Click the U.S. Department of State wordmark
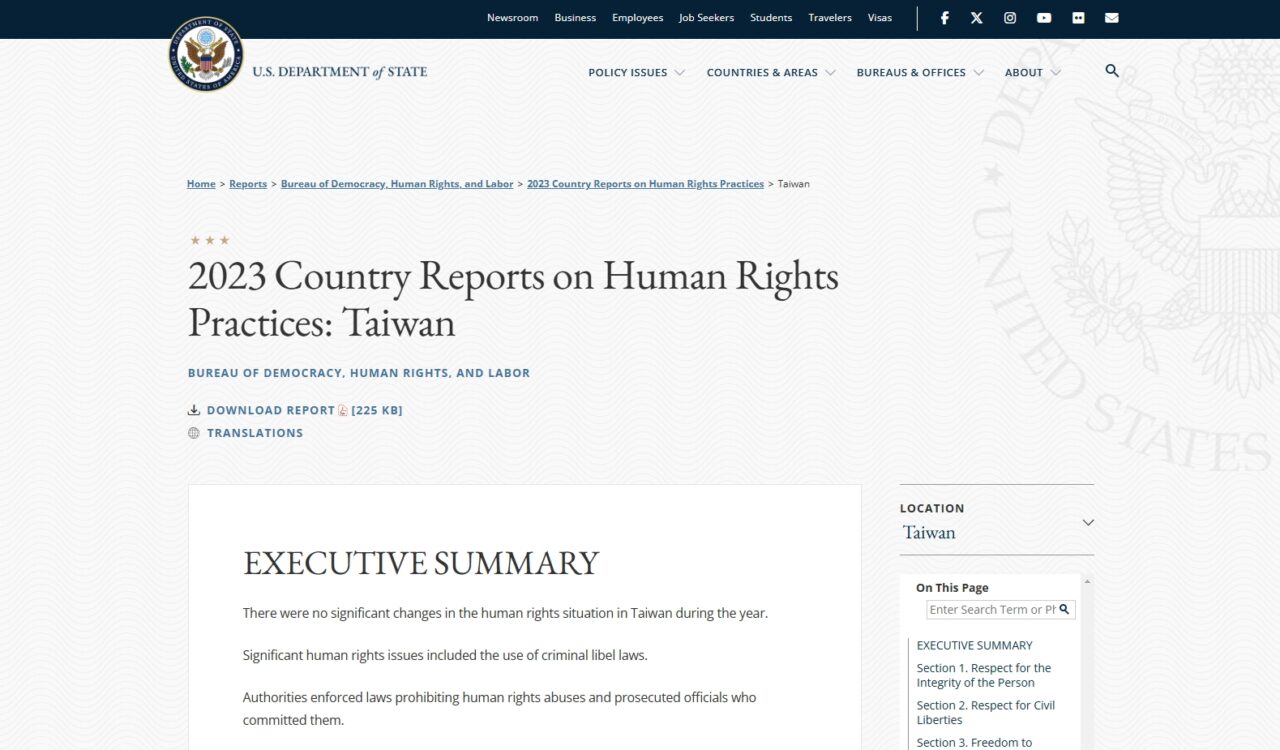The image size is (1280, 750). click(340, 72)
